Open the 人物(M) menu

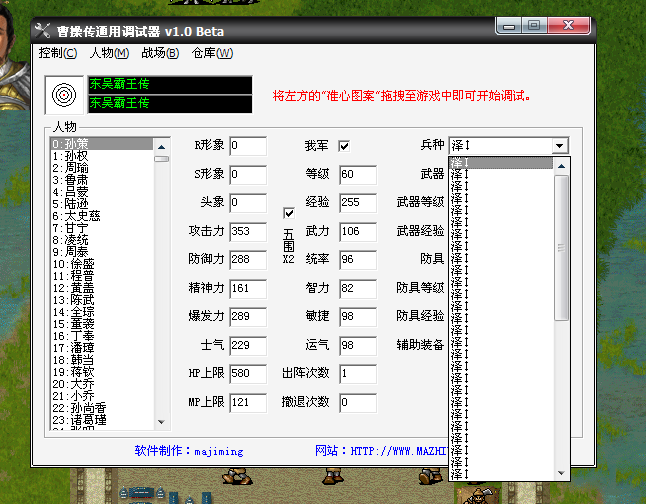point(109,53)
